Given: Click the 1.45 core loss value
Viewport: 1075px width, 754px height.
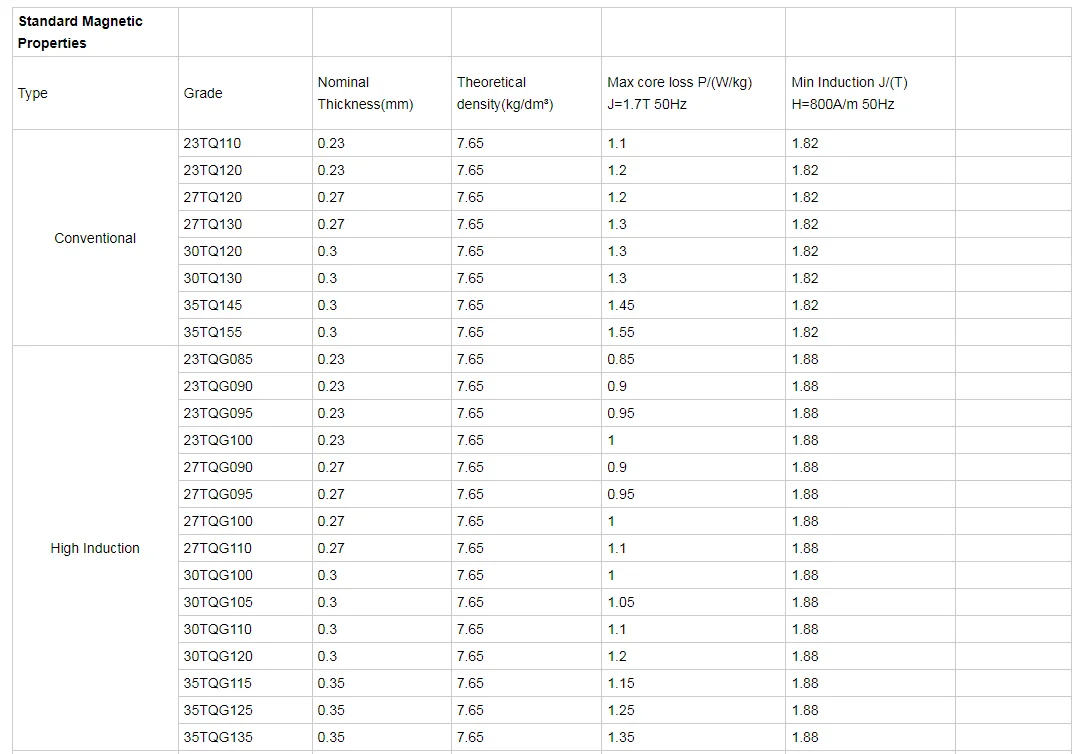Looking at the screenshot, I should pyautogui.click(x=621, y=305).
